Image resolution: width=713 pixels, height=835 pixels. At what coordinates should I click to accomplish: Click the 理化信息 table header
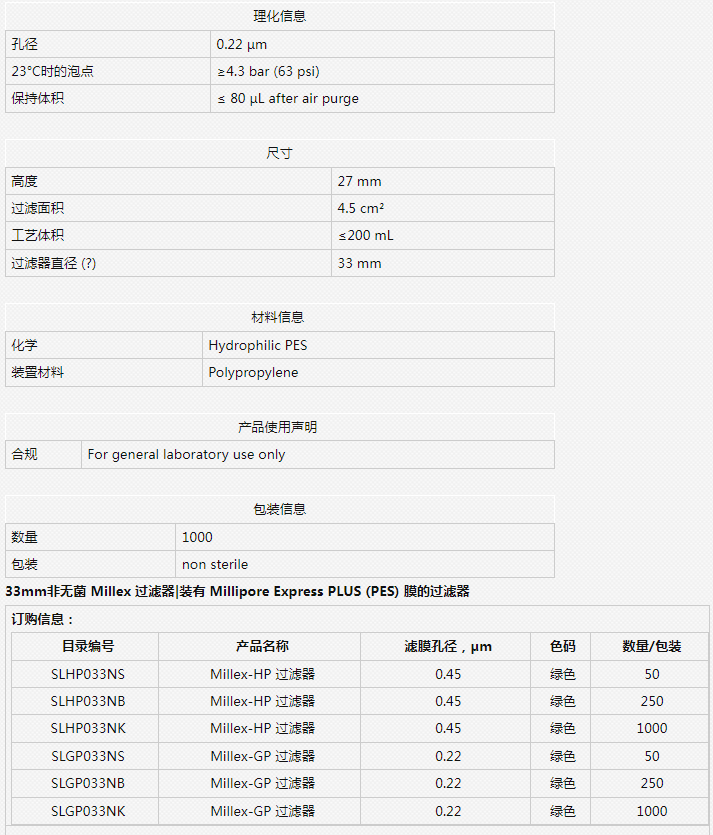[x=280, y=16]
